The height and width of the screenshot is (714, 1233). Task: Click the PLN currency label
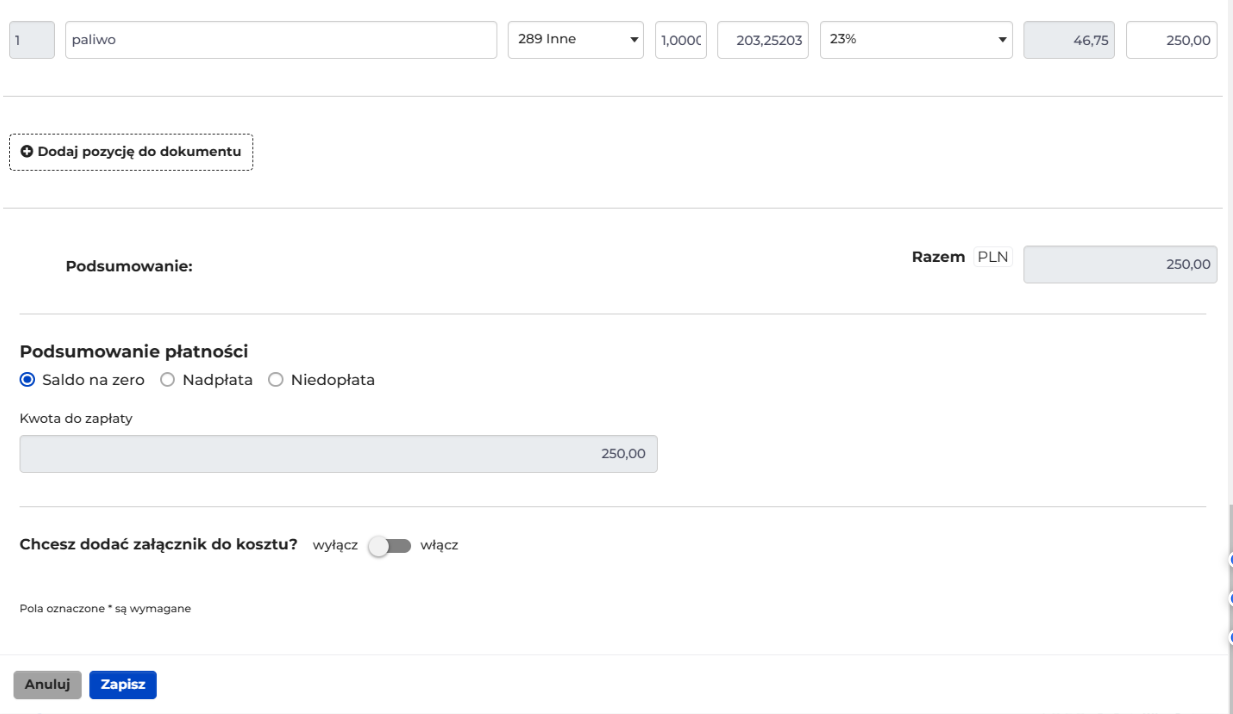pyautogui.click(x=993, y=257)
